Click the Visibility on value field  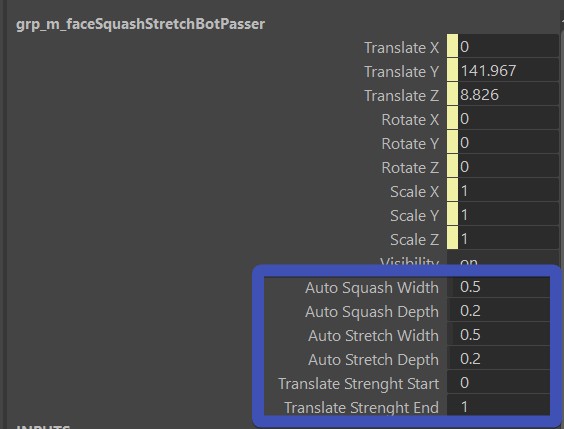[503, 259]
